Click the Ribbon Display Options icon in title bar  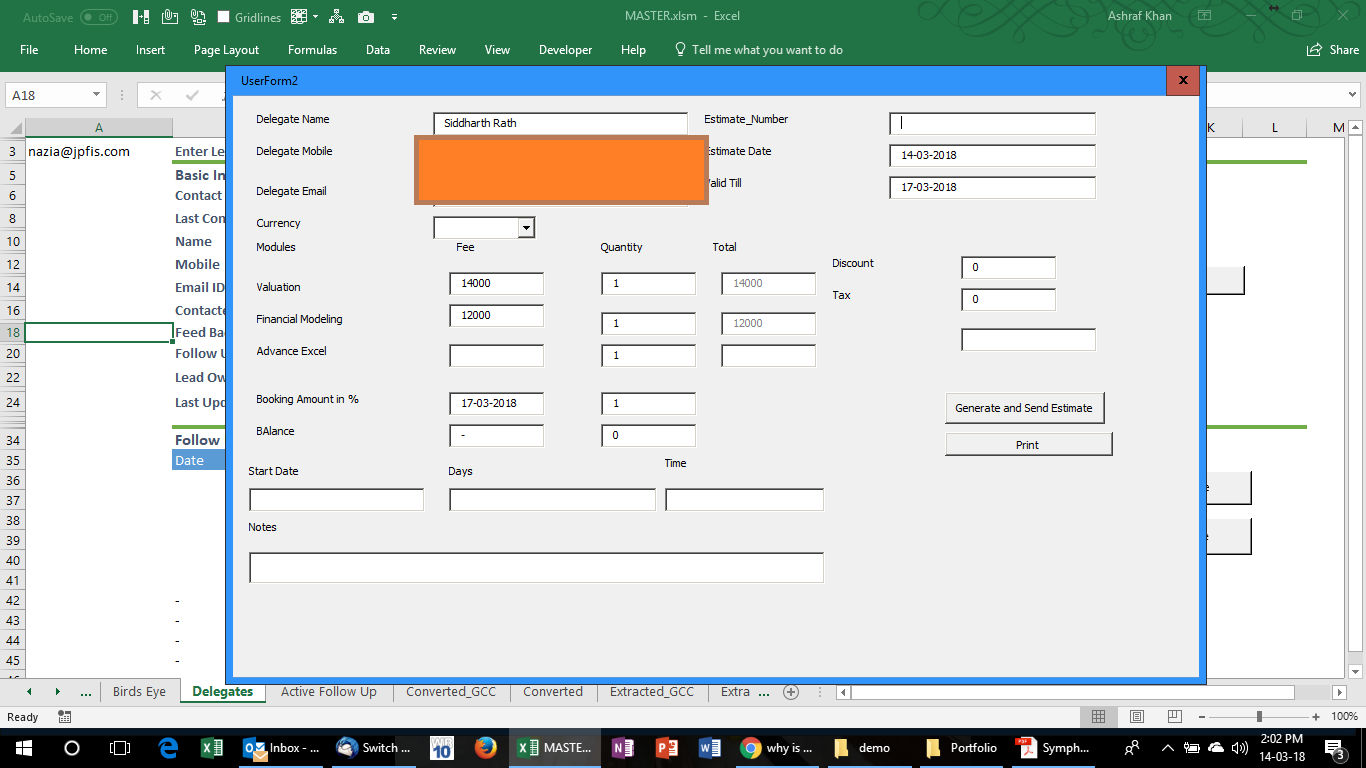(1205, 16)
